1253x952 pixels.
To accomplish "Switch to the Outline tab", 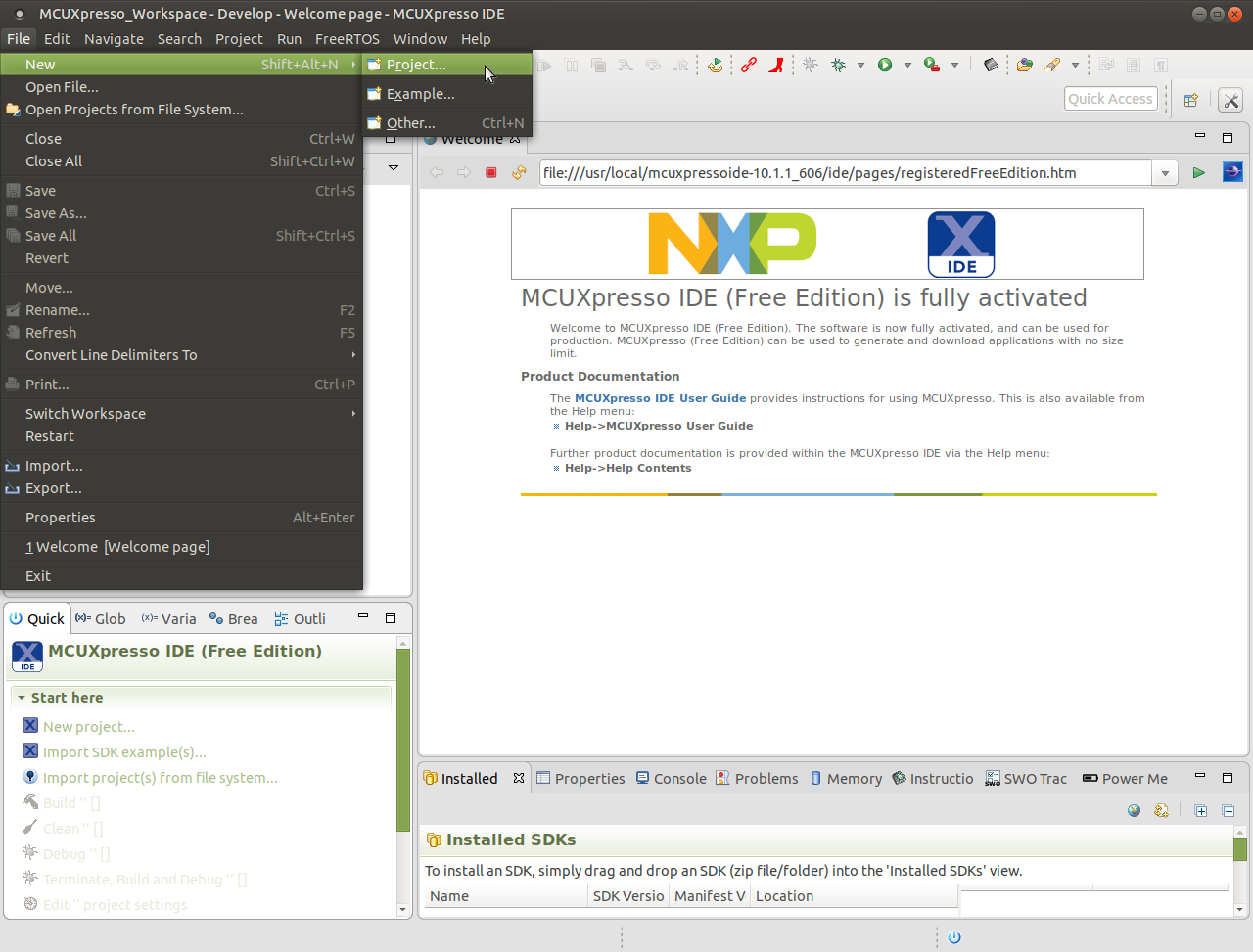I will pyautogui.click(x=300, y=619).
